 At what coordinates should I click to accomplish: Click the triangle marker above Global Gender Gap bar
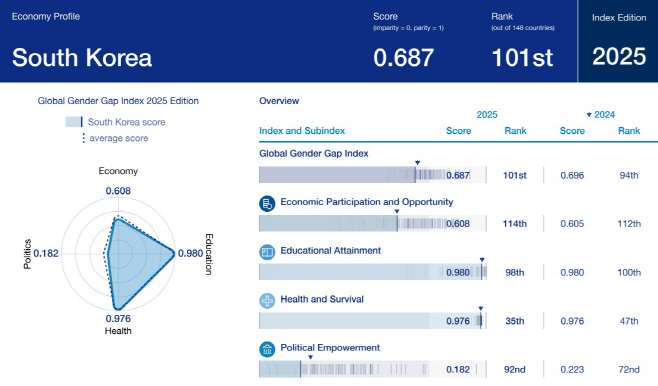[417, 162]
